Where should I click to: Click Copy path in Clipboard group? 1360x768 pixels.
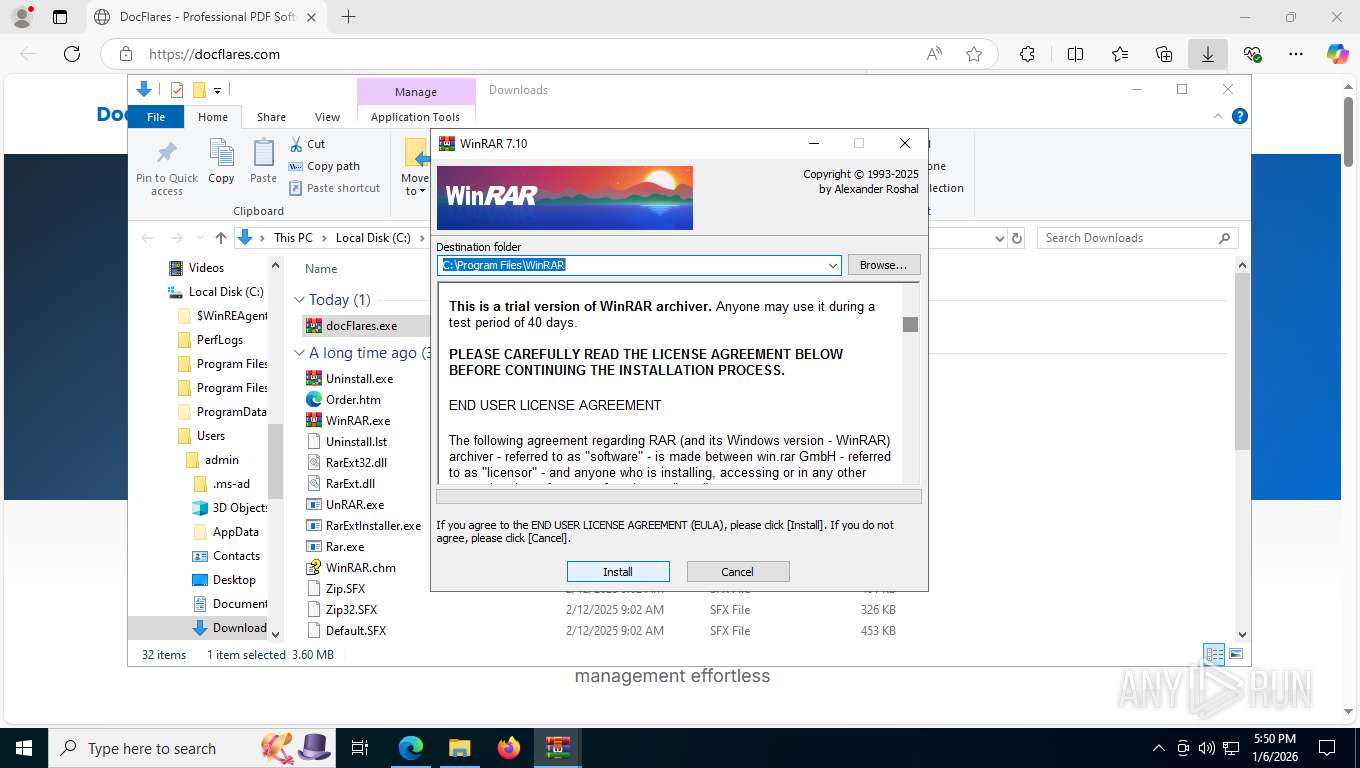(x=324, y=166)
